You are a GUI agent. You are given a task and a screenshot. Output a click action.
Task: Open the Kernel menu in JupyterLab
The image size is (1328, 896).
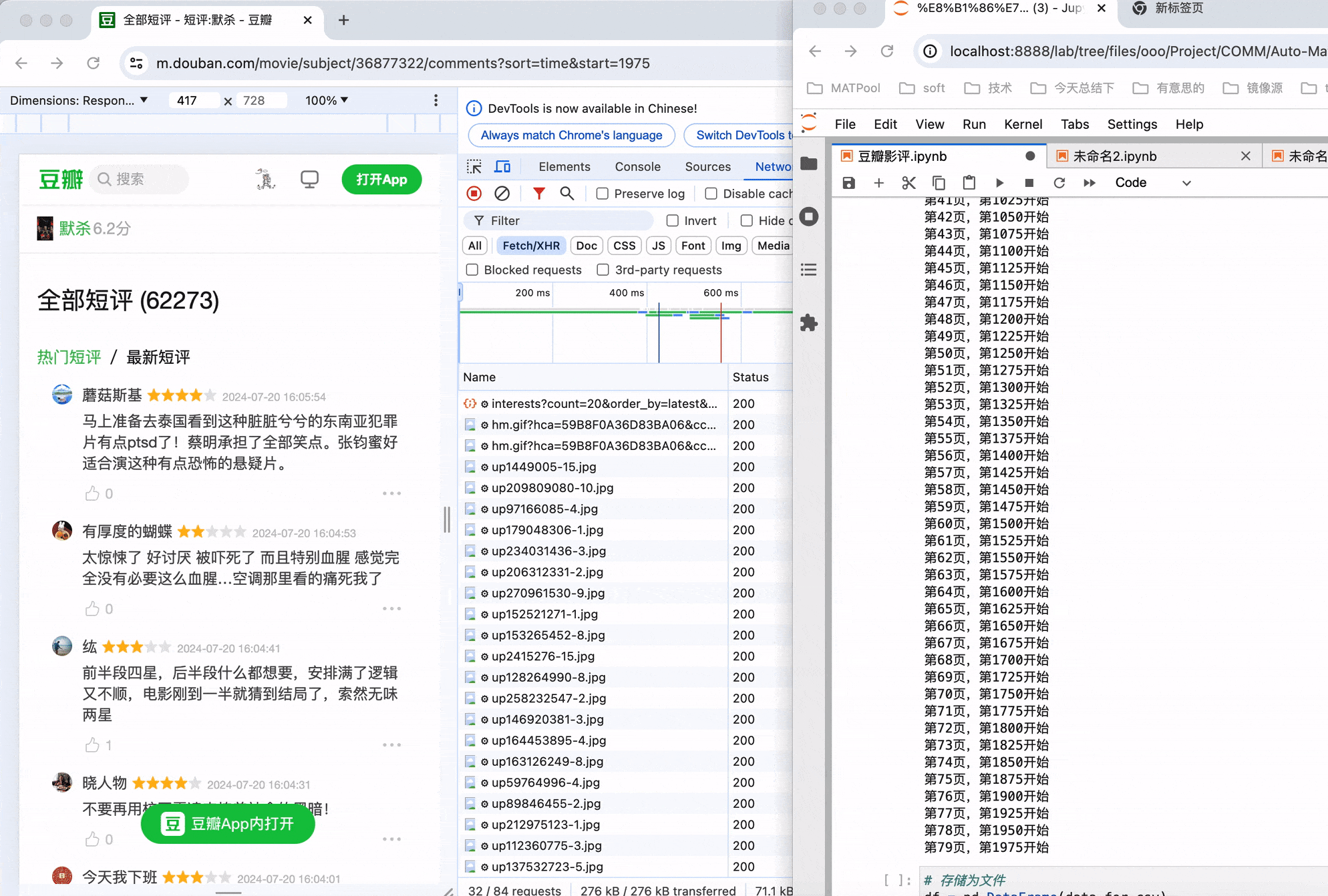1022,124
